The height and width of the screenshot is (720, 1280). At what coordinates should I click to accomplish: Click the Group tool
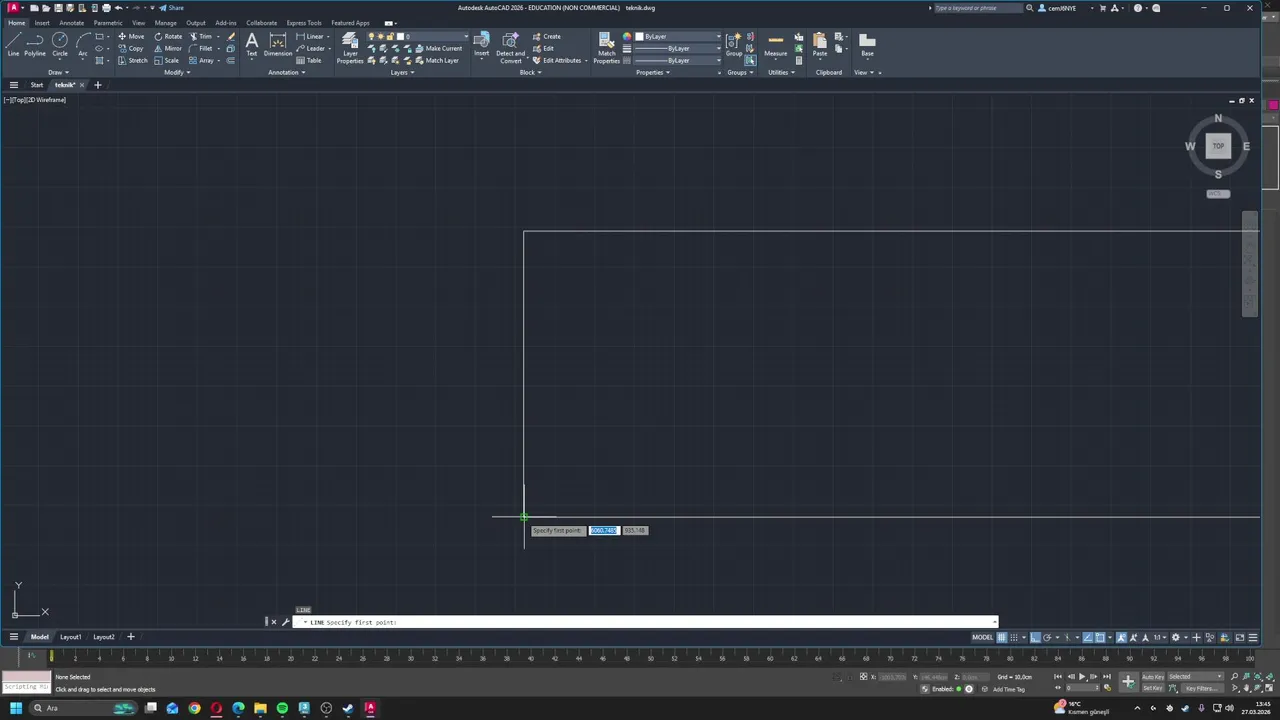tap(734, 46)
